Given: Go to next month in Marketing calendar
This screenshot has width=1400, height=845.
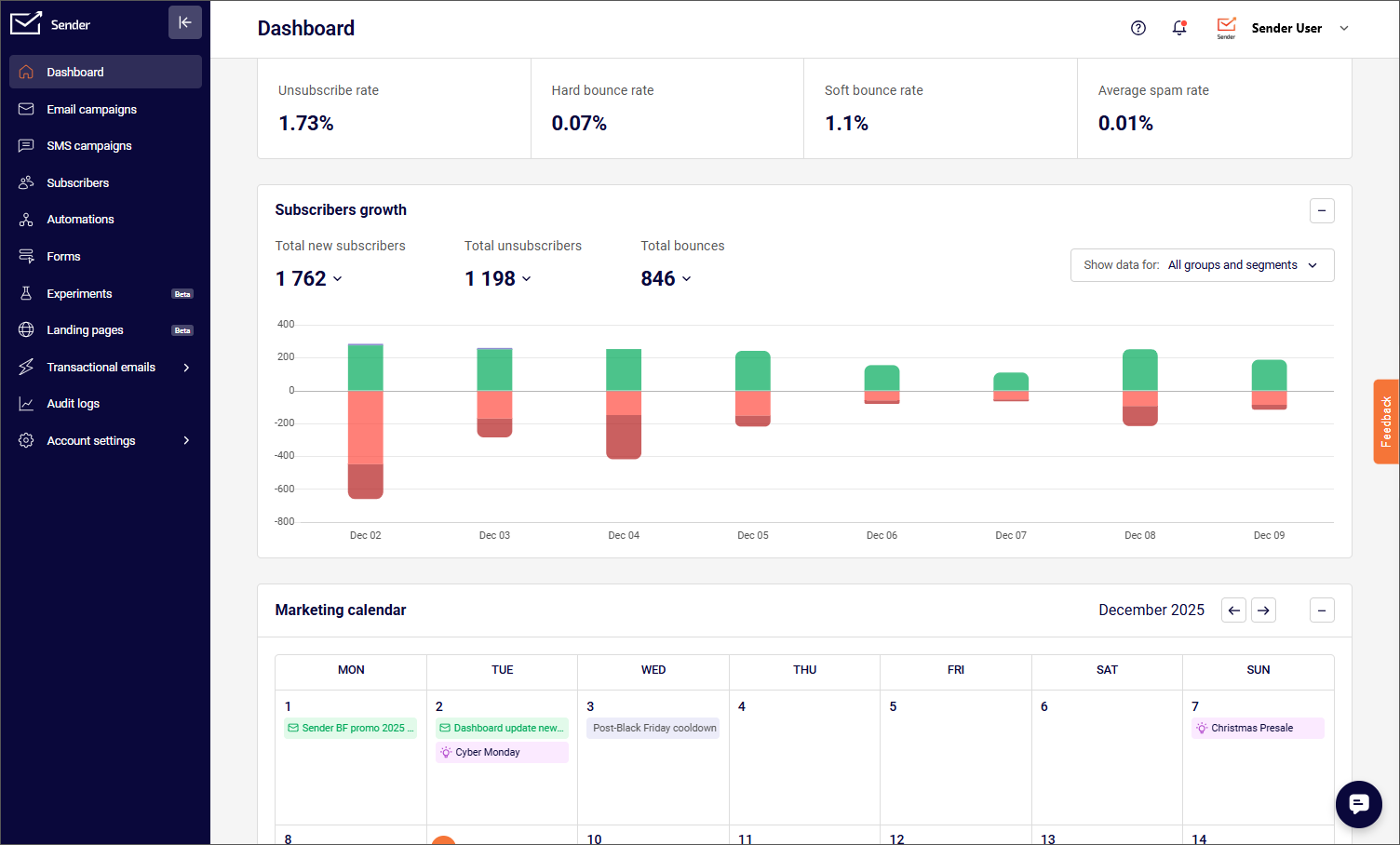Looking at the screenshot, I should 1263,610.
